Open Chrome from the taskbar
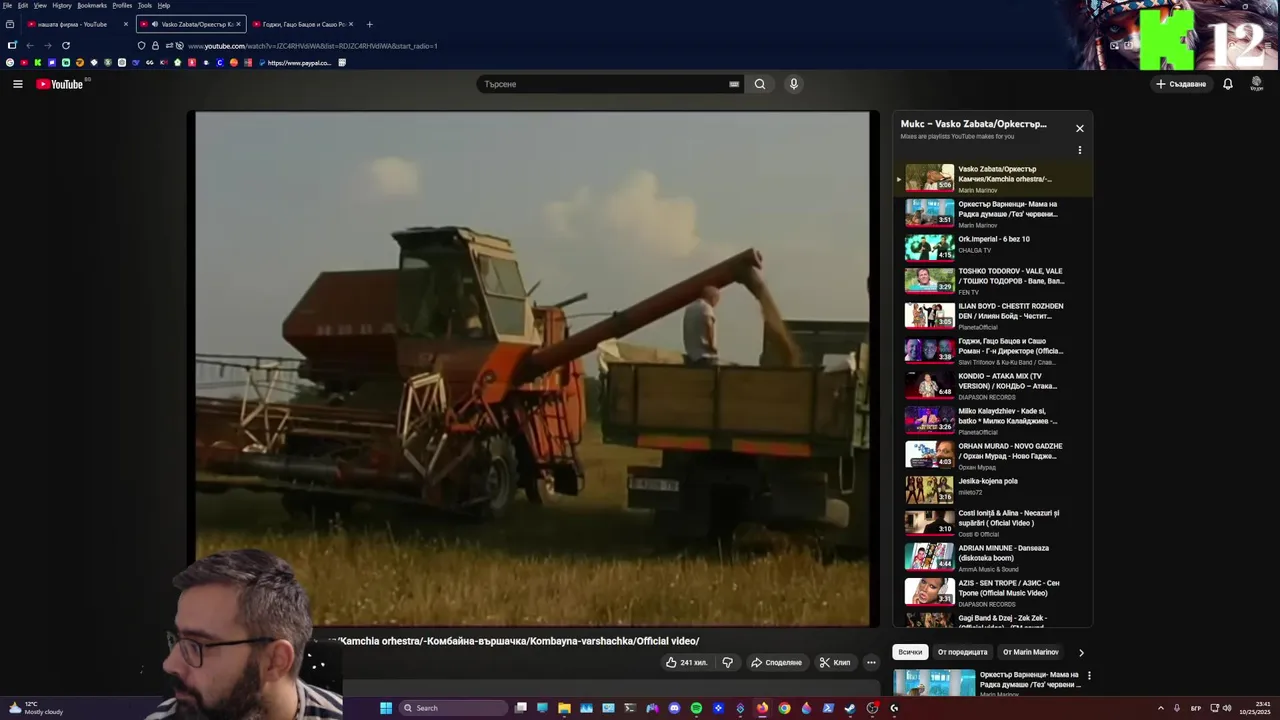 pos(784,708)
